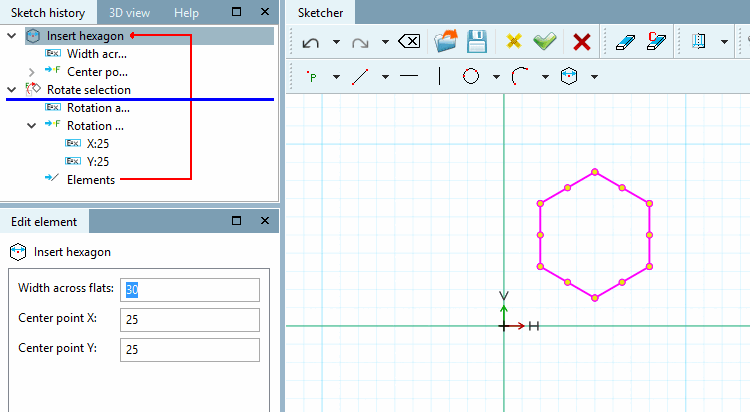Collapse the Insert hexagon tree node
This screenshot has width=750, height=412.
(x=12, y=36)
